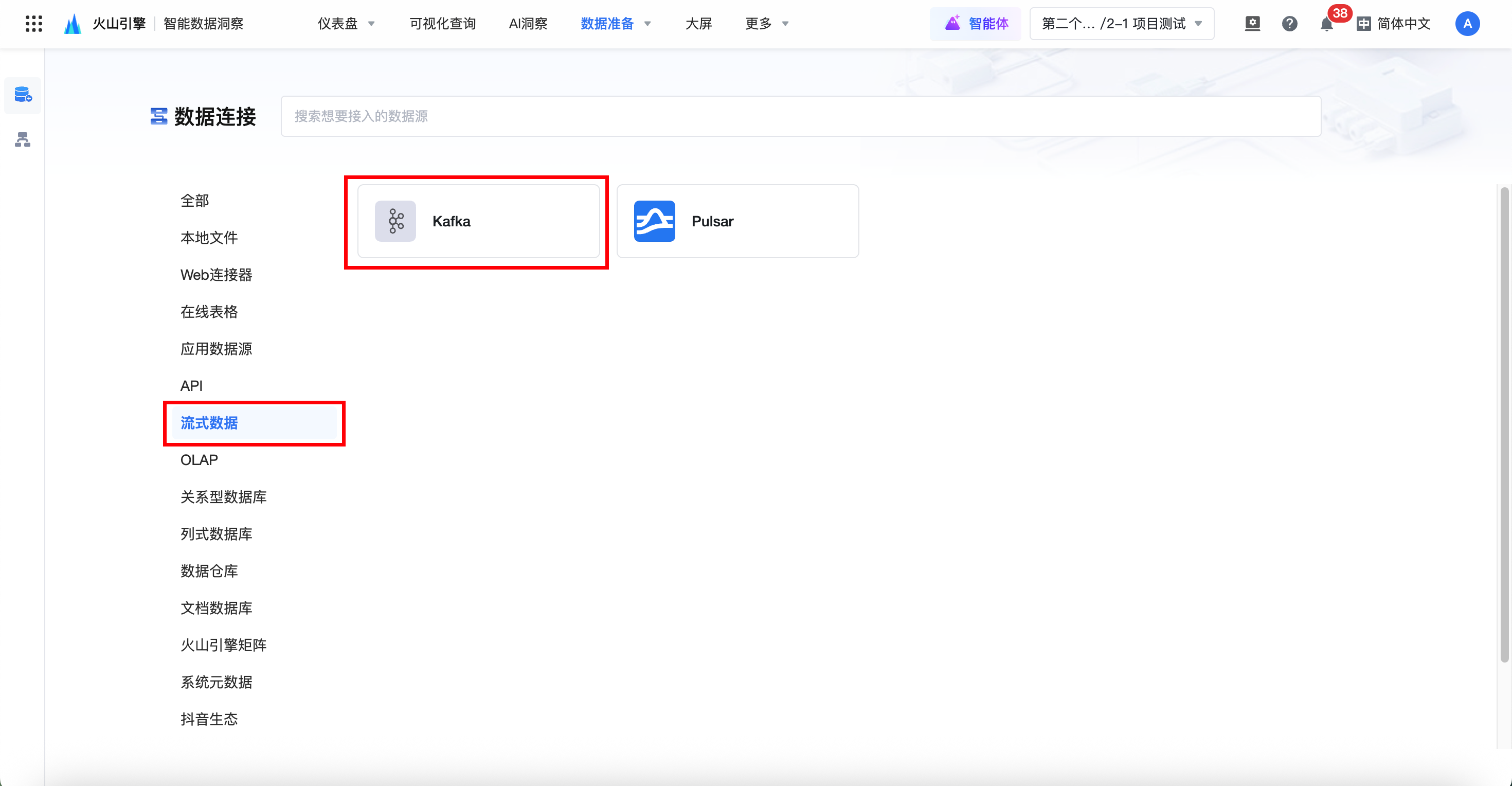
Task: Expand the 数据准备 dropdown menu
Action: 615,24
